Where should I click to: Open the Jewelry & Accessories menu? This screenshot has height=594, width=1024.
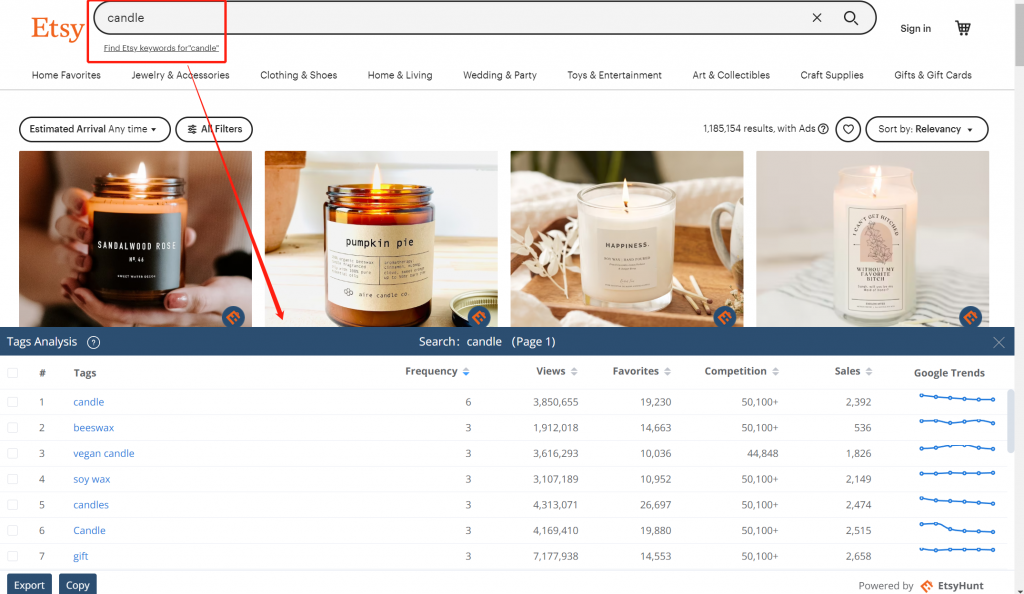180,75
